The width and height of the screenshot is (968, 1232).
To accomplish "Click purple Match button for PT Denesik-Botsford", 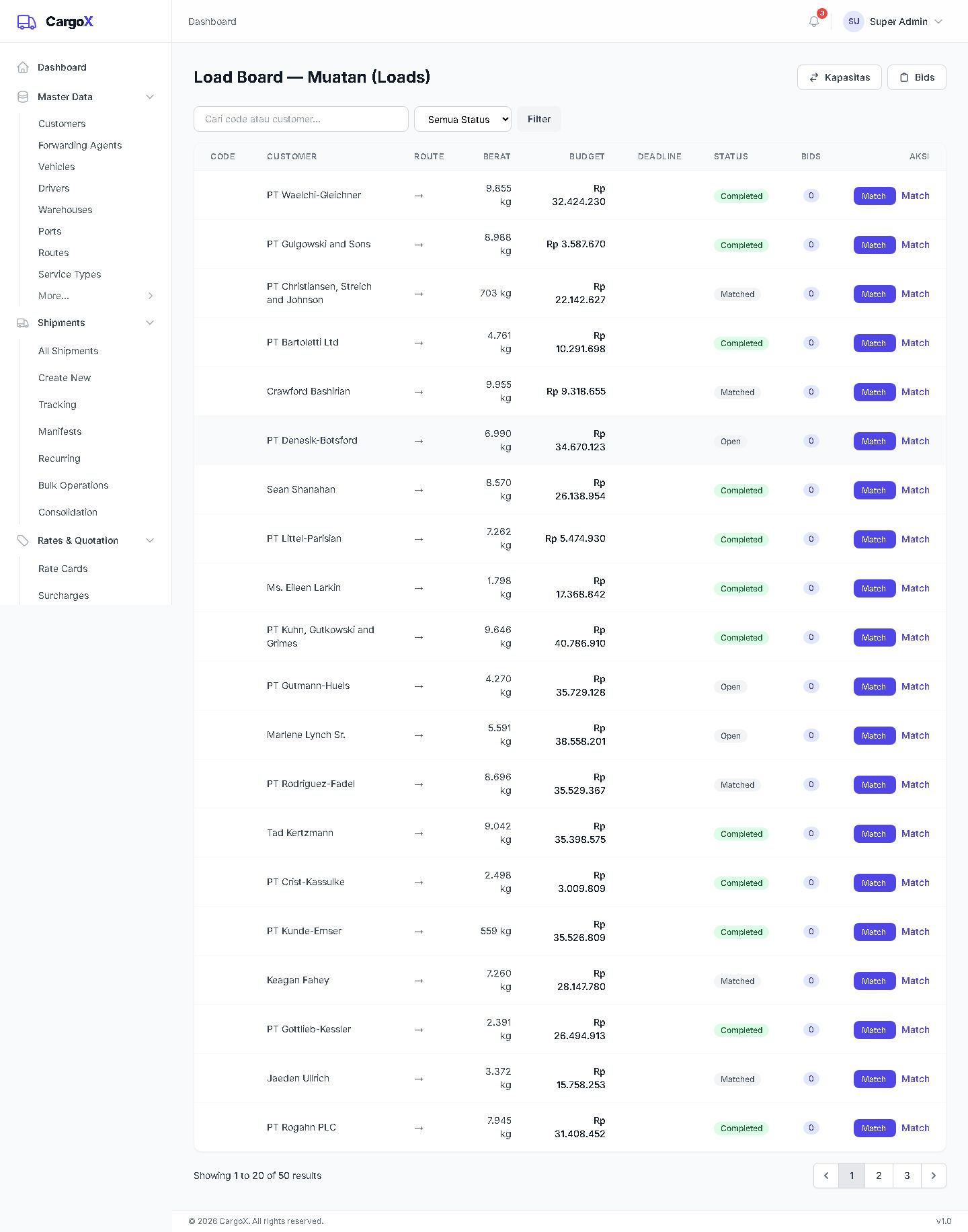I will pos(875,441).
